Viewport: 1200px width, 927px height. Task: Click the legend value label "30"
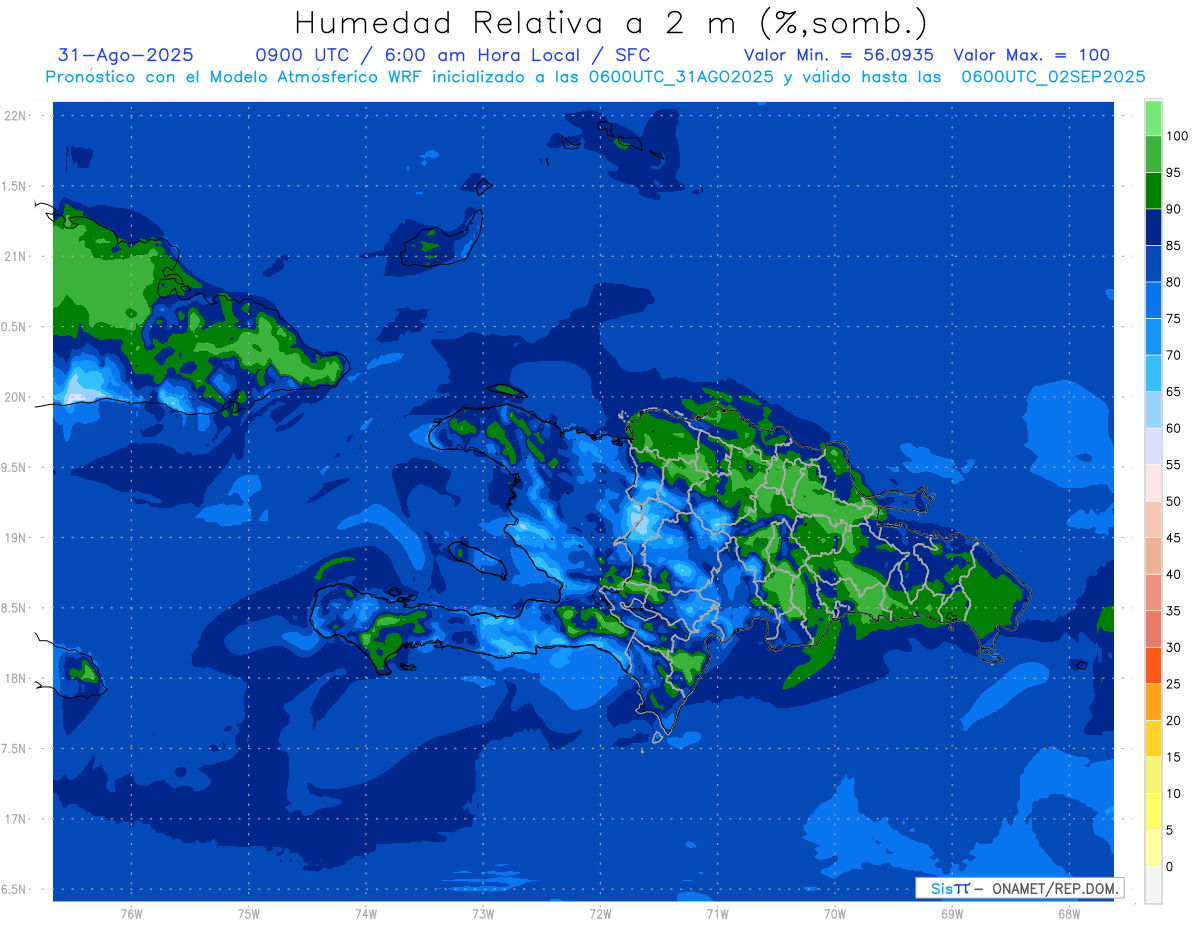click(1173, 647)
